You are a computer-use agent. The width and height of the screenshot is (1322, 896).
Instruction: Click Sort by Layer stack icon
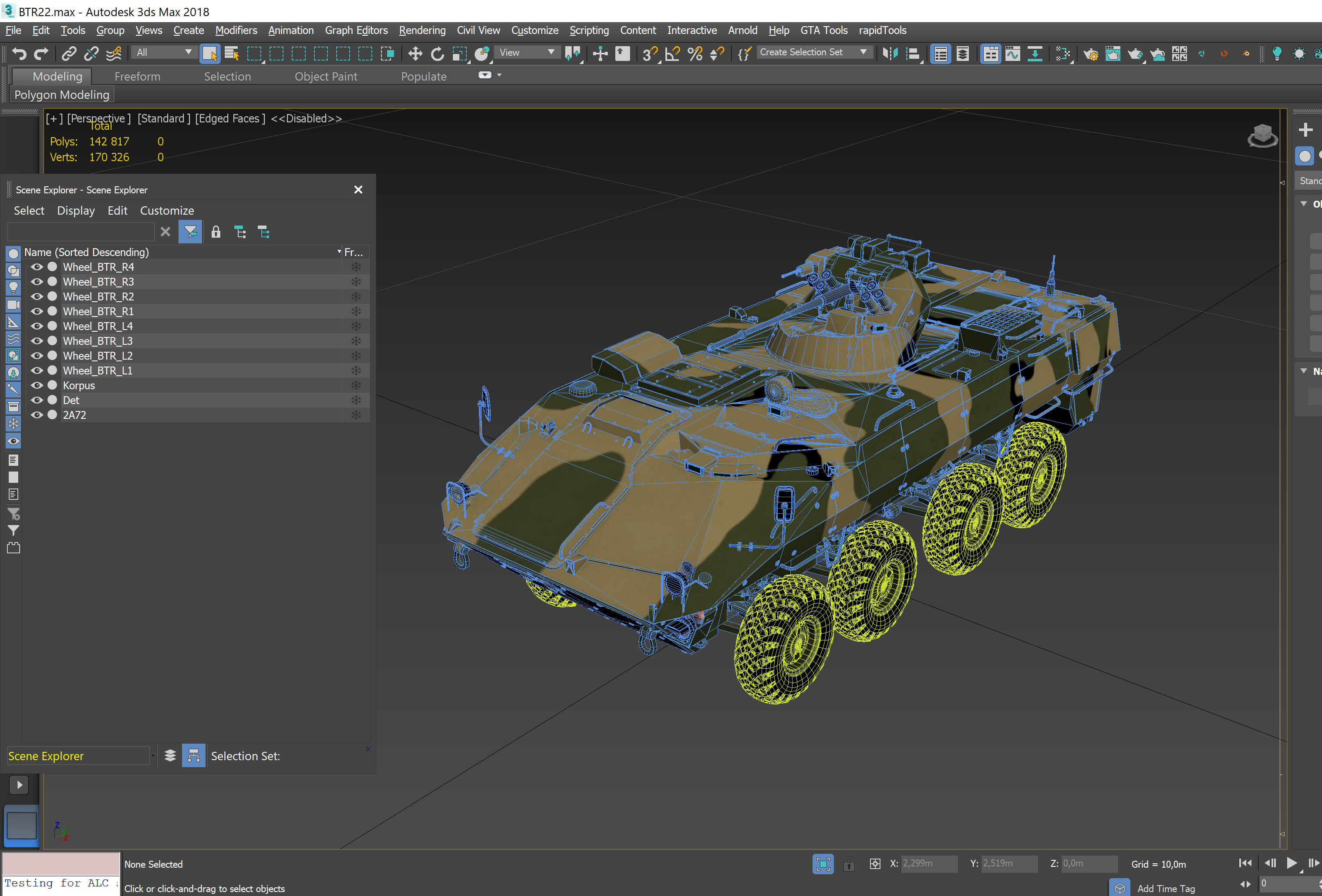pos(170,755)
